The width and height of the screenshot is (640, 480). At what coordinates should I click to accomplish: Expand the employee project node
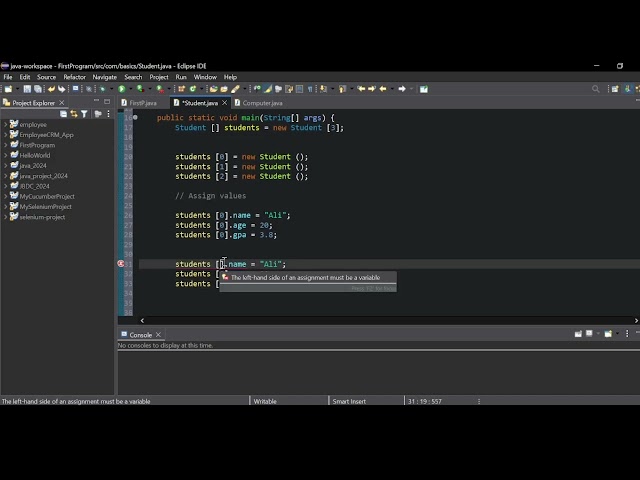pyautogui.click(x=5, y=124)
